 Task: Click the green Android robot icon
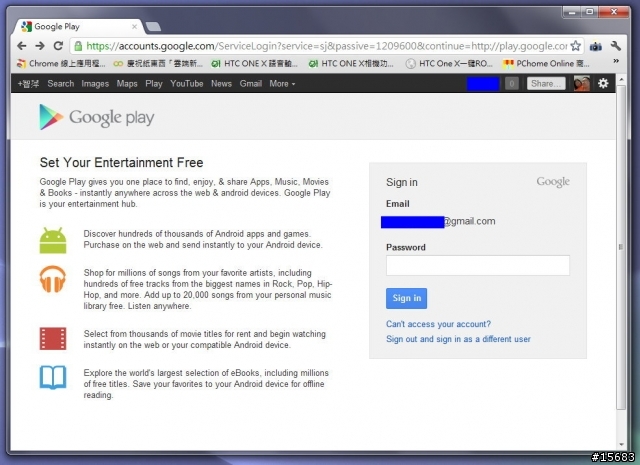[x=53, y=240]
